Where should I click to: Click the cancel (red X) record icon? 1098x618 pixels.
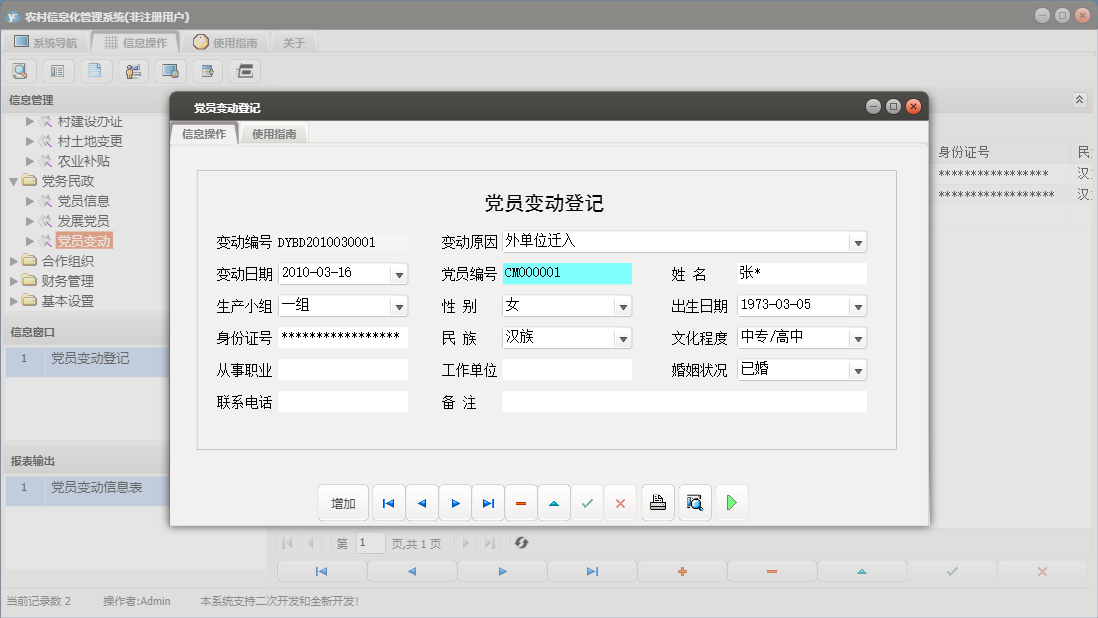point(620,502)
